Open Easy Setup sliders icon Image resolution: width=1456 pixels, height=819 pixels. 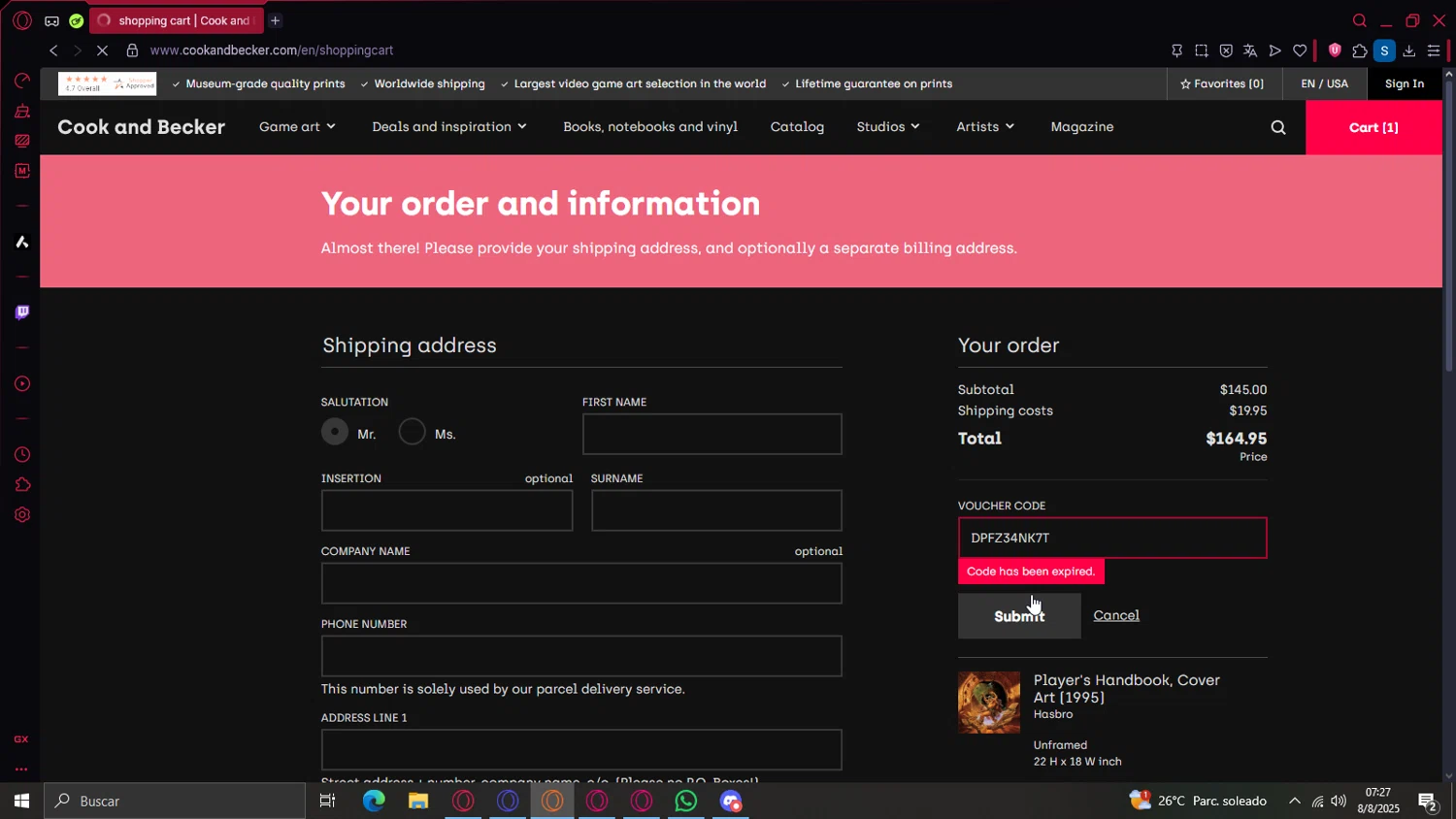coord(1434,50)
